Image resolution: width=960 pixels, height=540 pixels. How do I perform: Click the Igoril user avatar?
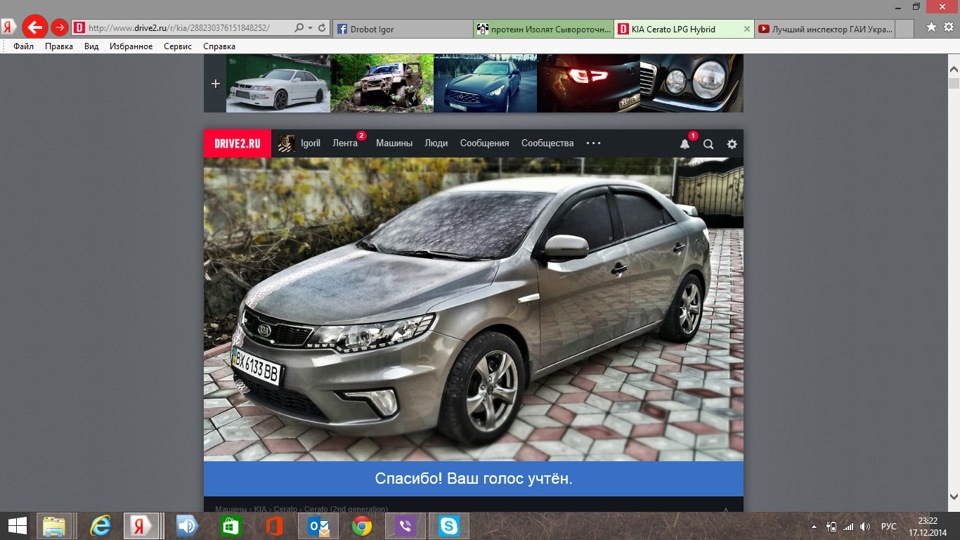286,143
